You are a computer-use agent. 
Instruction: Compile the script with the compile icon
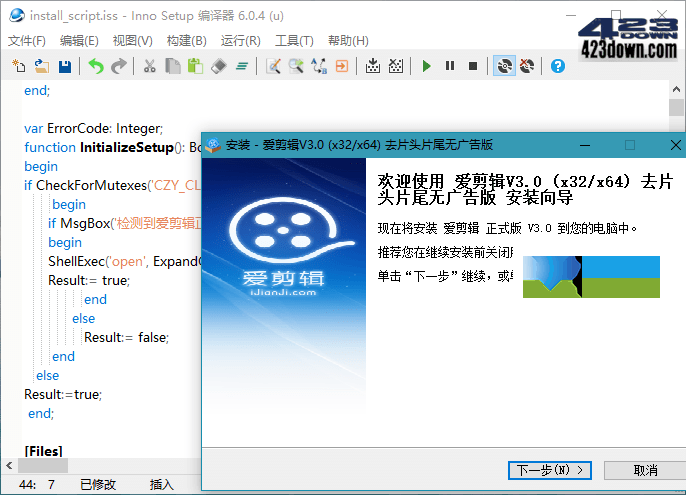pos(373,66)
